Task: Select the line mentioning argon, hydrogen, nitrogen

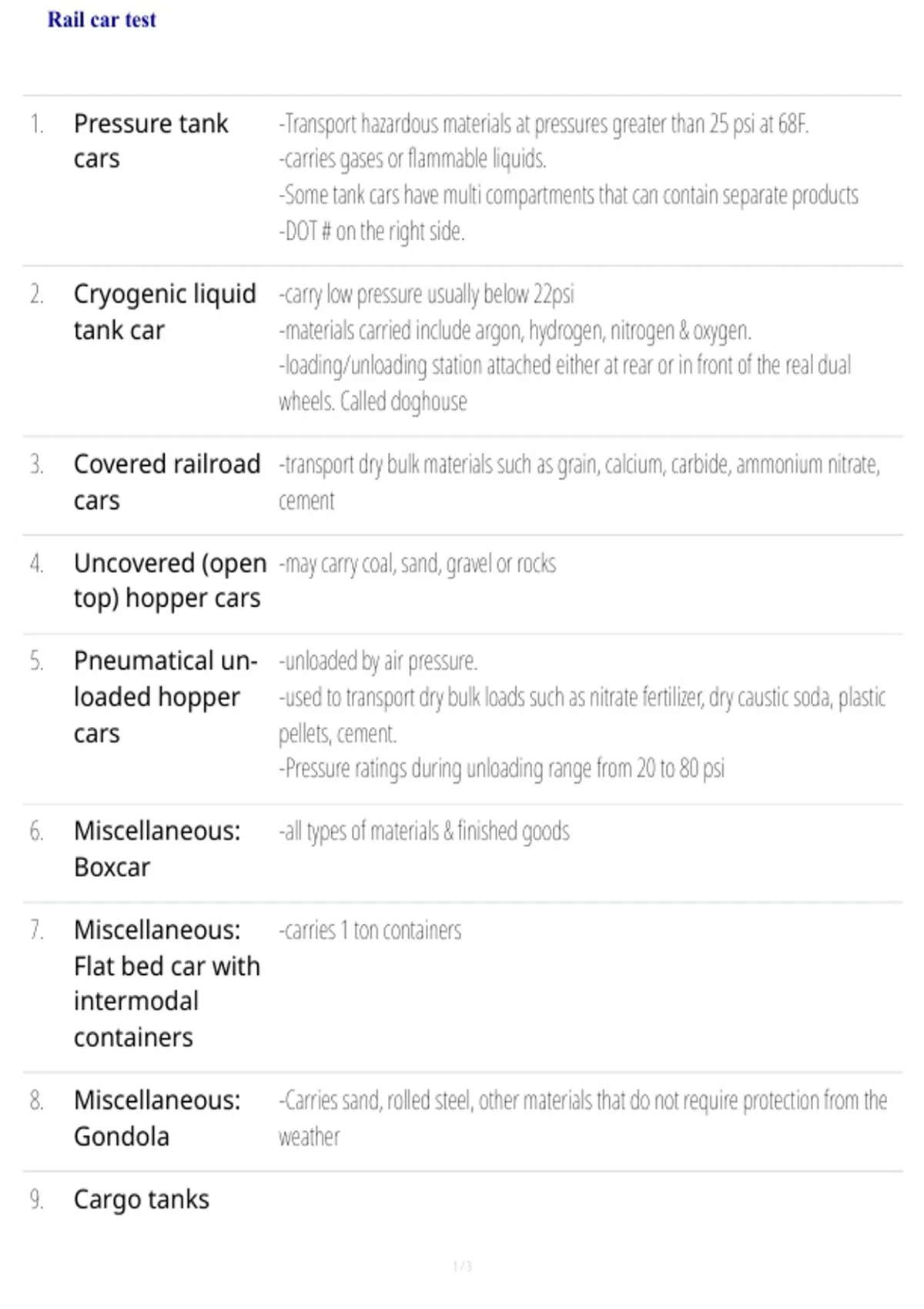Action: click(515, 330)
